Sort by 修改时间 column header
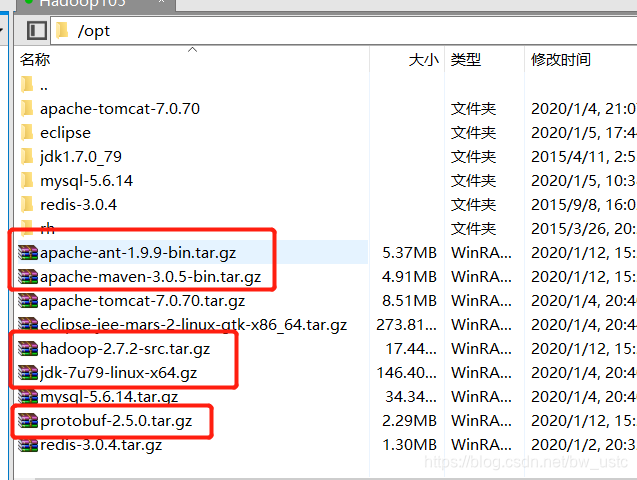Screen dimensions: 637x480 click(x=561, y=60)
